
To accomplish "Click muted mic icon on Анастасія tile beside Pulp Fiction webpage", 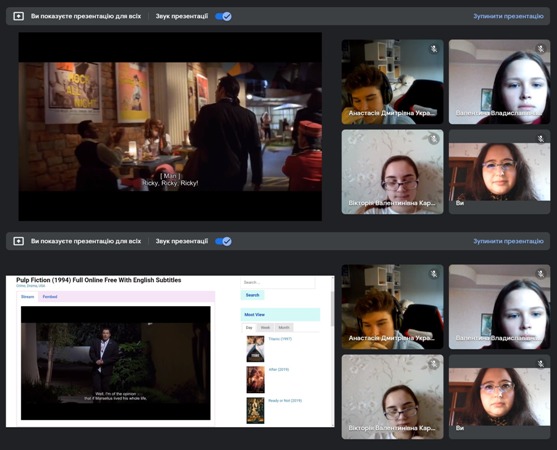I will (433, 273).
